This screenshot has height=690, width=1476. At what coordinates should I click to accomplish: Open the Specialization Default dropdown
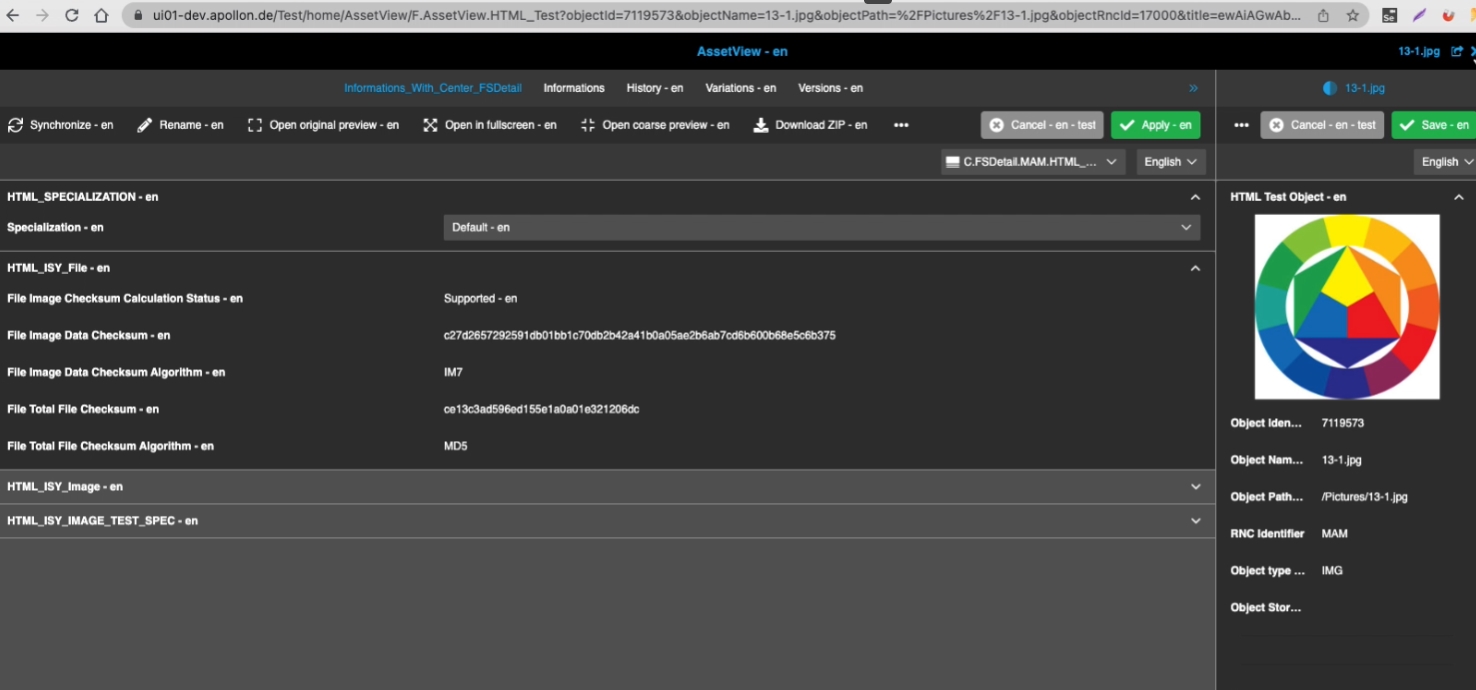[821, 227]
